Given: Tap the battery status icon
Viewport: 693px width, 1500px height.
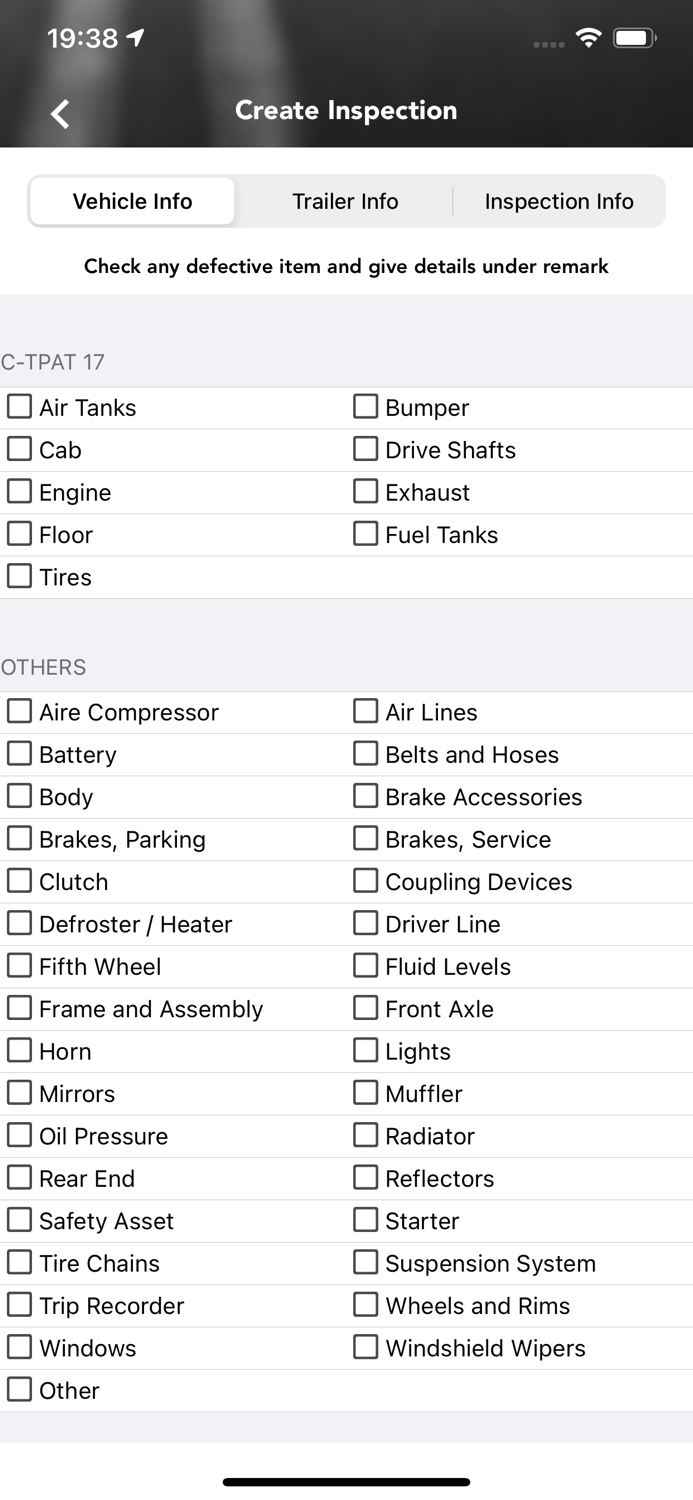Looking at the screenshot, I should pos(635,38).
